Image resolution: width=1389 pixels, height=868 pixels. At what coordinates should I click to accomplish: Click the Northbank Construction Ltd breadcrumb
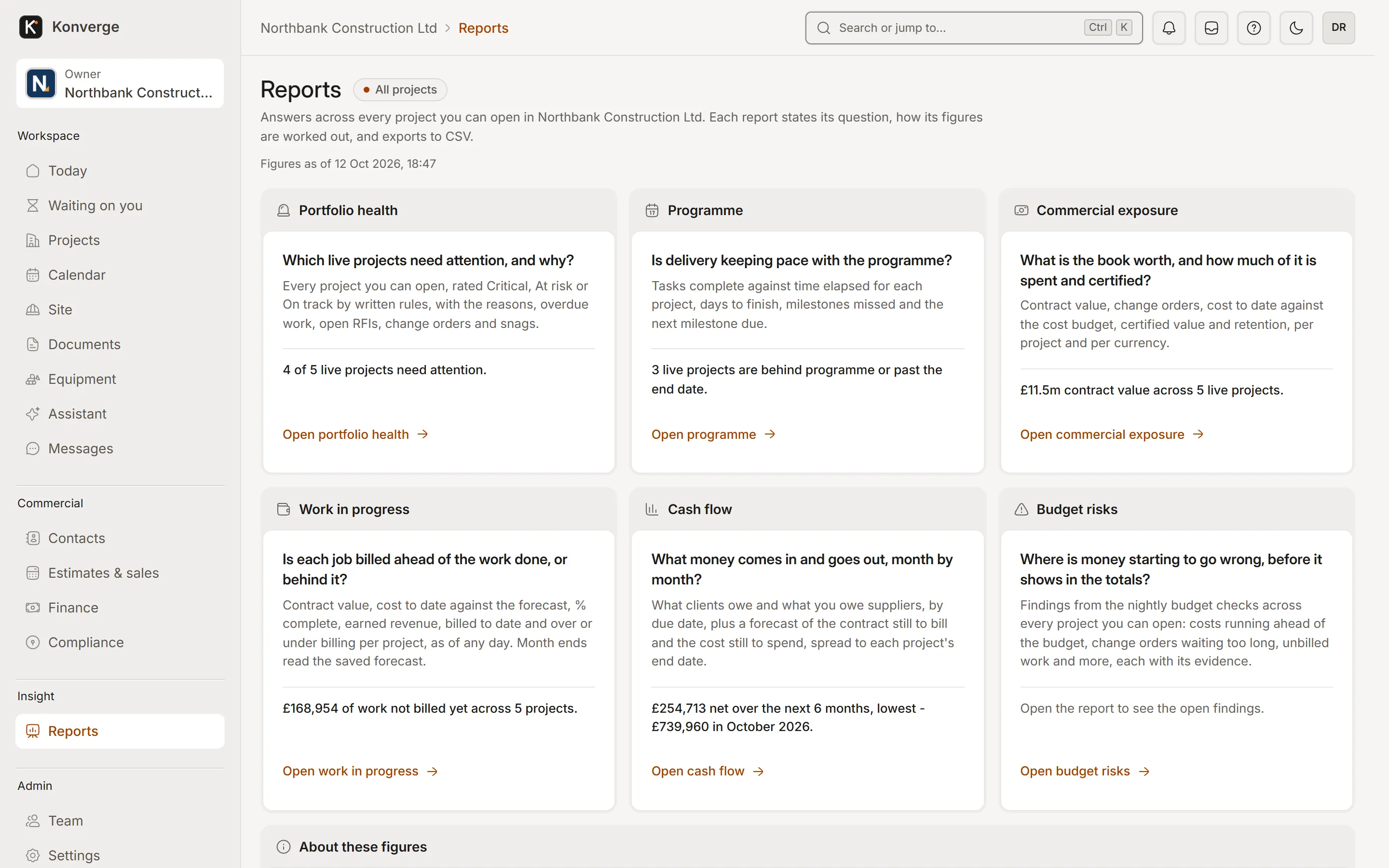[x=348, y=28]
